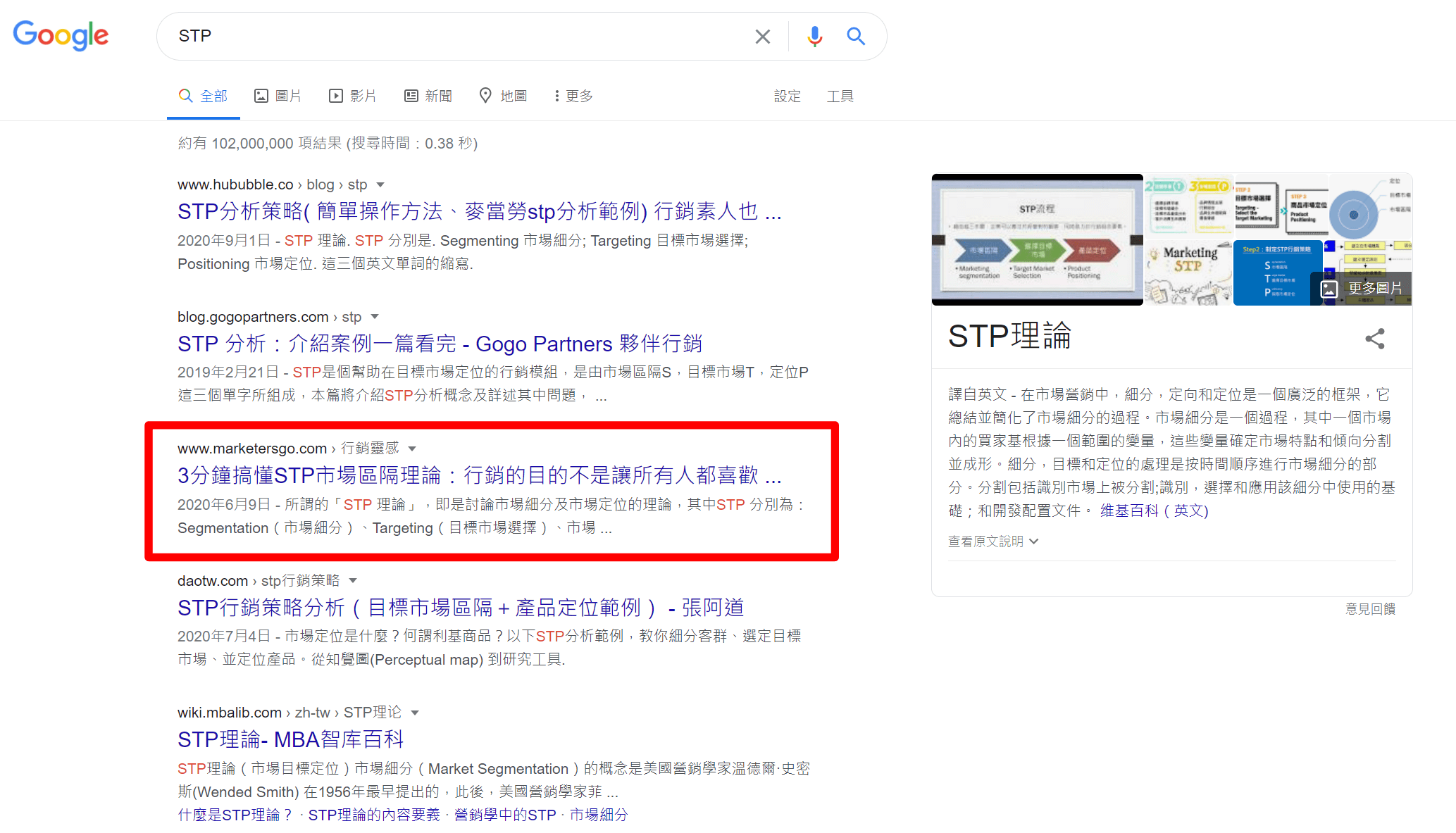This screenshot has width=1456, height=833.
Task: Switch to the 圖片 images tab
Action: [x=278, y=96]
